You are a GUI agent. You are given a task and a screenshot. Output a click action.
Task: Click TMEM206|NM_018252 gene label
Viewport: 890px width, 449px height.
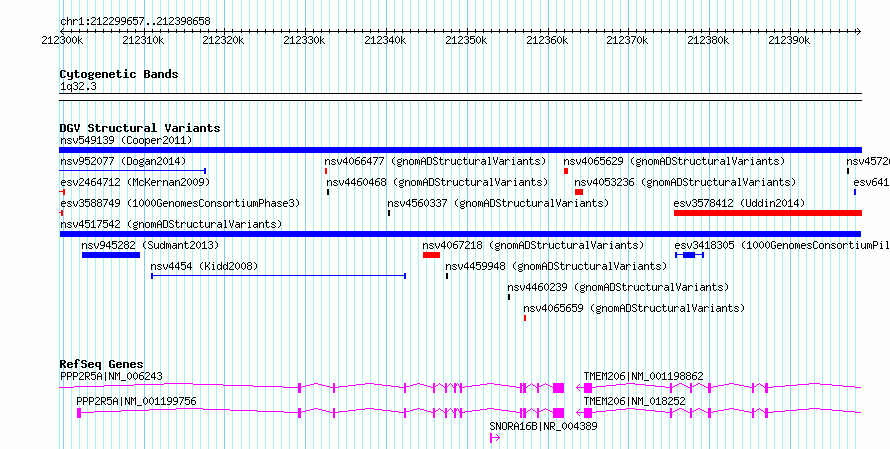coord(635,401)
